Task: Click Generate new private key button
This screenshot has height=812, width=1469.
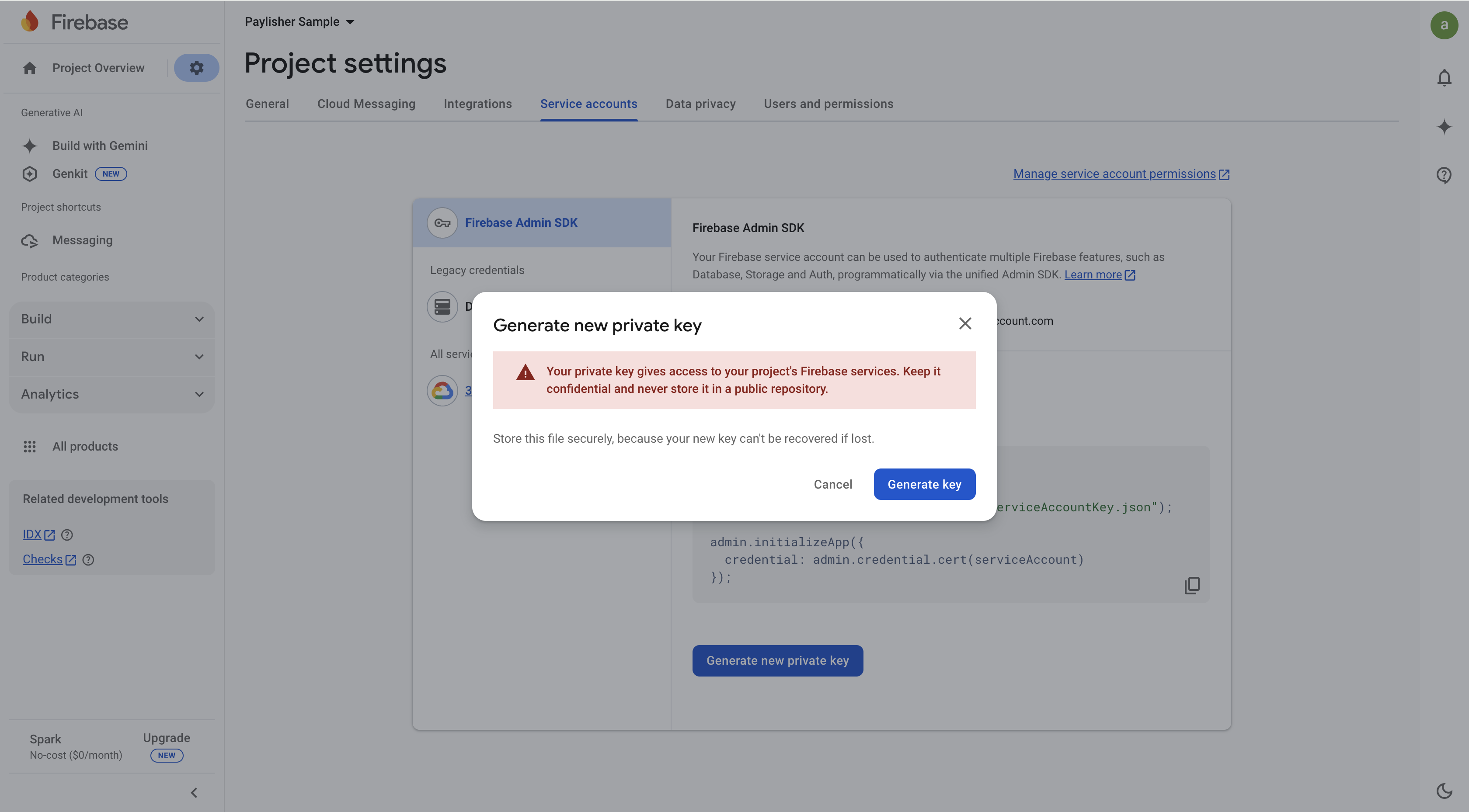Action: [777, 661]
